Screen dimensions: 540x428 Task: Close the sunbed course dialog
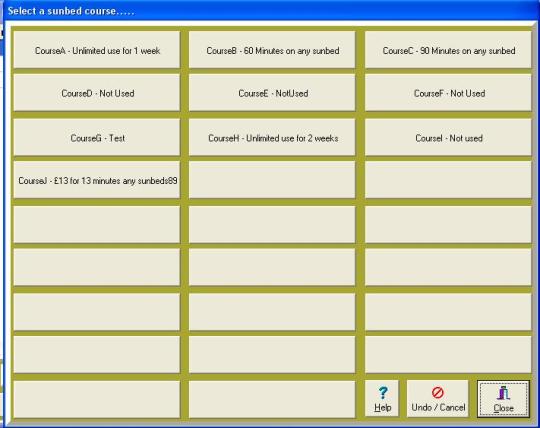(503, 399)
